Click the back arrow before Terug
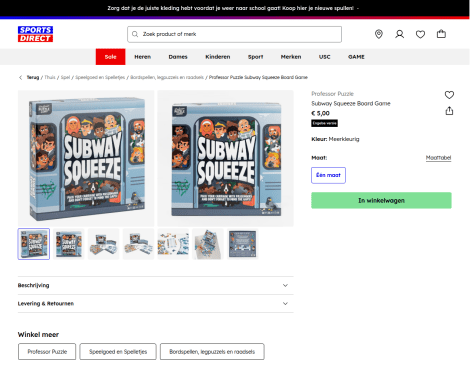The height and width of the screenshot is (380, 475). coord(21,77)
